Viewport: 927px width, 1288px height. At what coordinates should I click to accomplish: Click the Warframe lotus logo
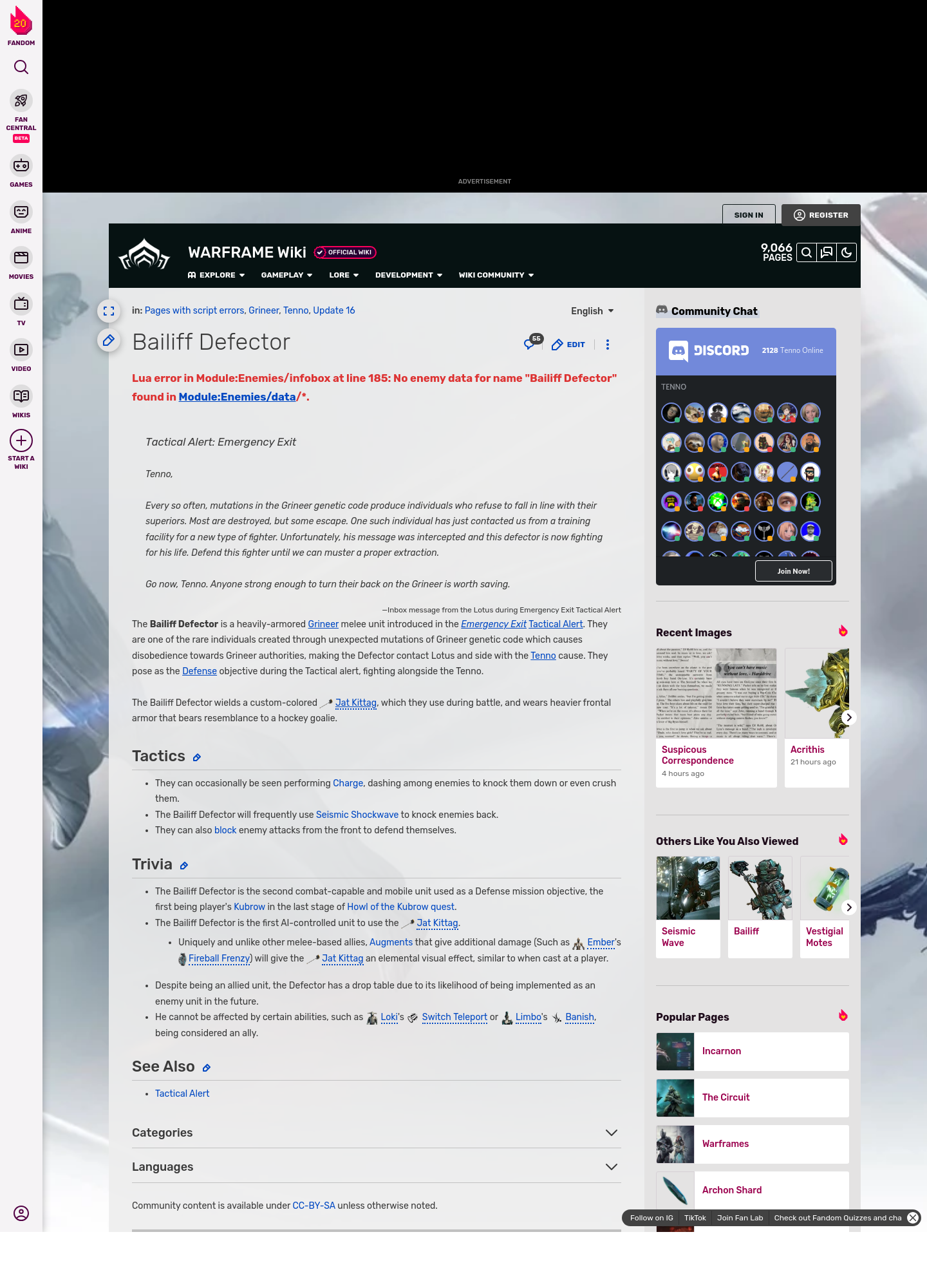(144, 255)
